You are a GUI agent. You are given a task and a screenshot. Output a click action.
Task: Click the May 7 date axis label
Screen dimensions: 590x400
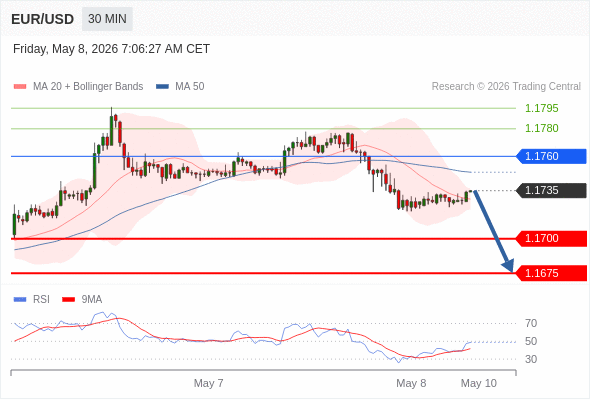pyautogui.click(x=208, y=383)
